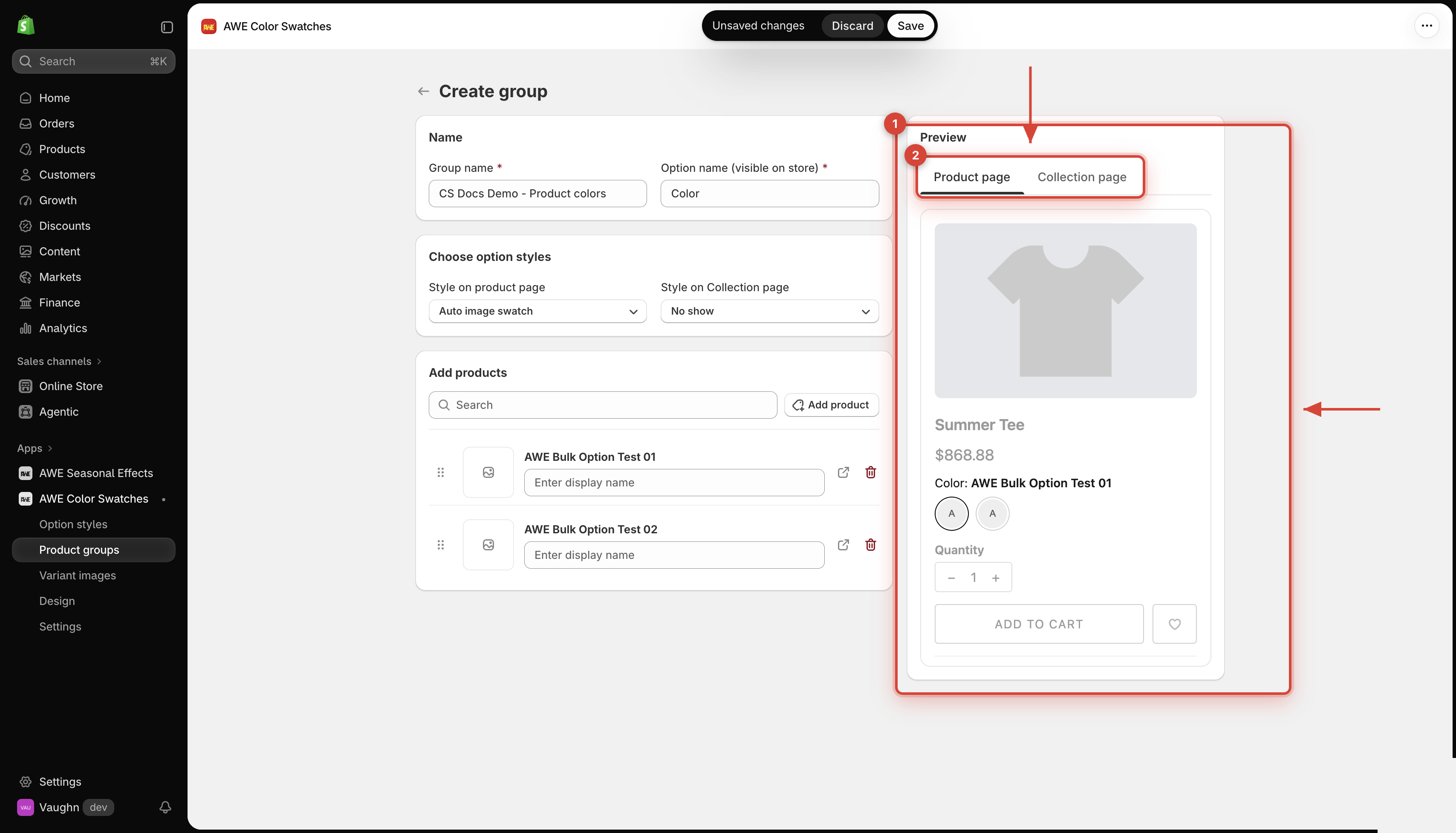Click the Add product button
Screen dimensions: 1456x833
point(831,405)
